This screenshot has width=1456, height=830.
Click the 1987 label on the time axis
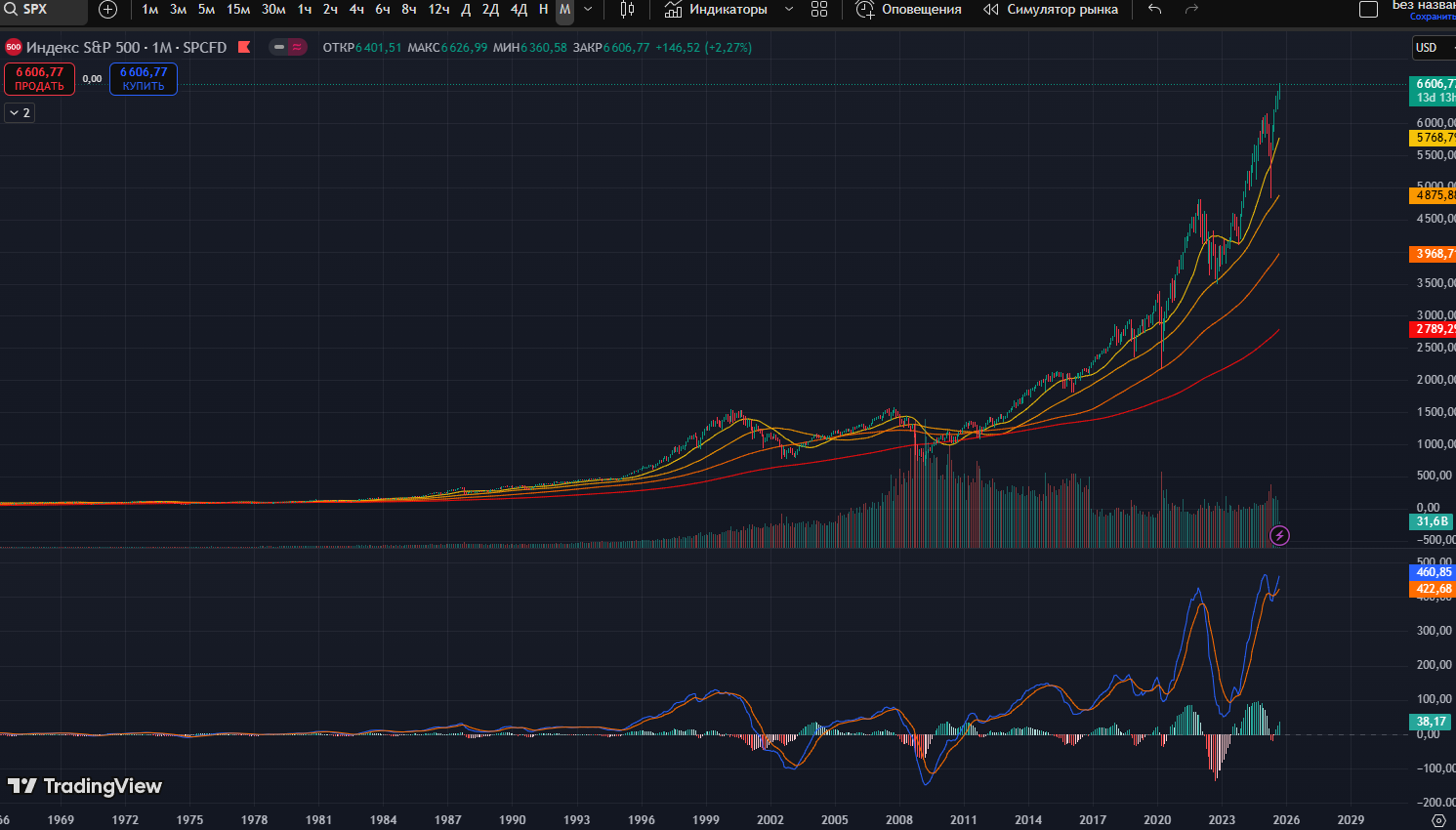pos(448,819)
